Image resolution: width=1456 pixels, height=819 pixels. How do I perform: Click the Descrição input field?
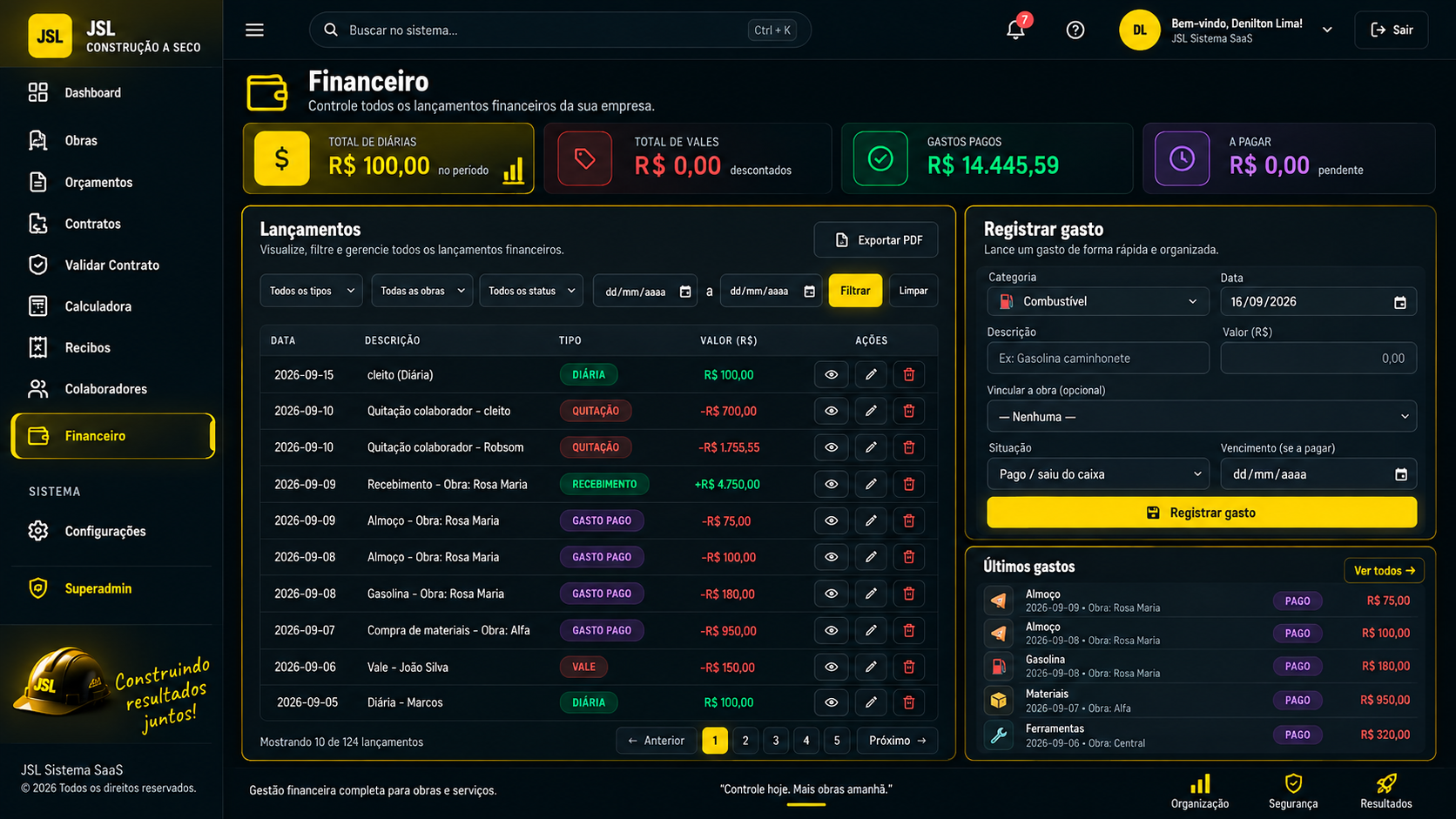1098,358
